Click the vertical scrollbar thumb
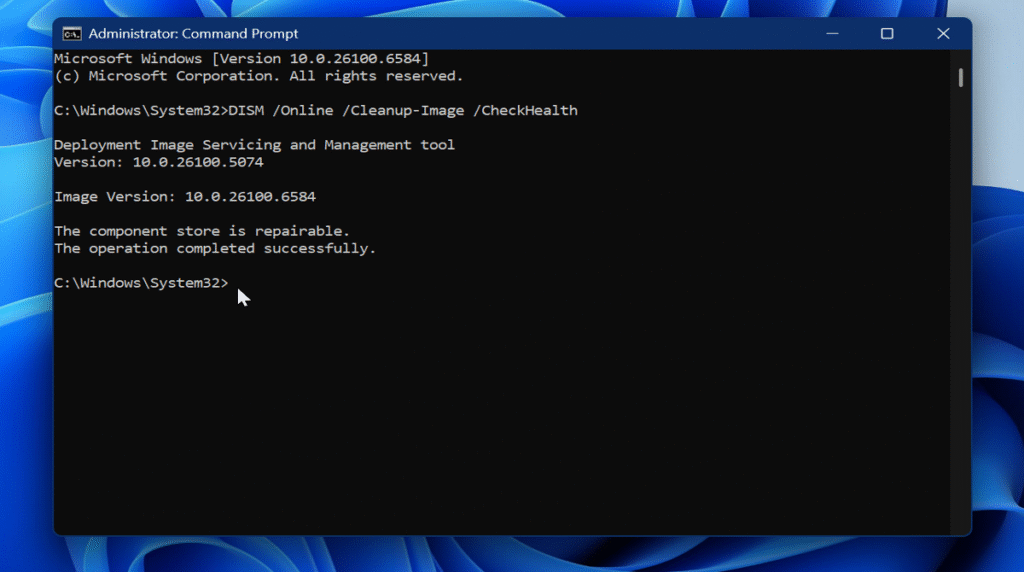Screen dimensions: 1024x572 (x=961, y=78)
